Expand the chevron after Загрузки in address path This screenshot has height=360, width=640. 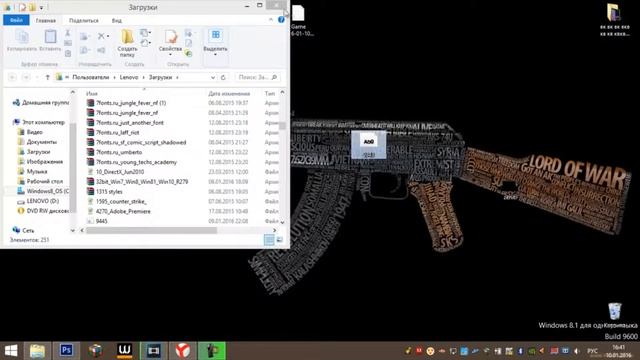[x=177, y=77]
